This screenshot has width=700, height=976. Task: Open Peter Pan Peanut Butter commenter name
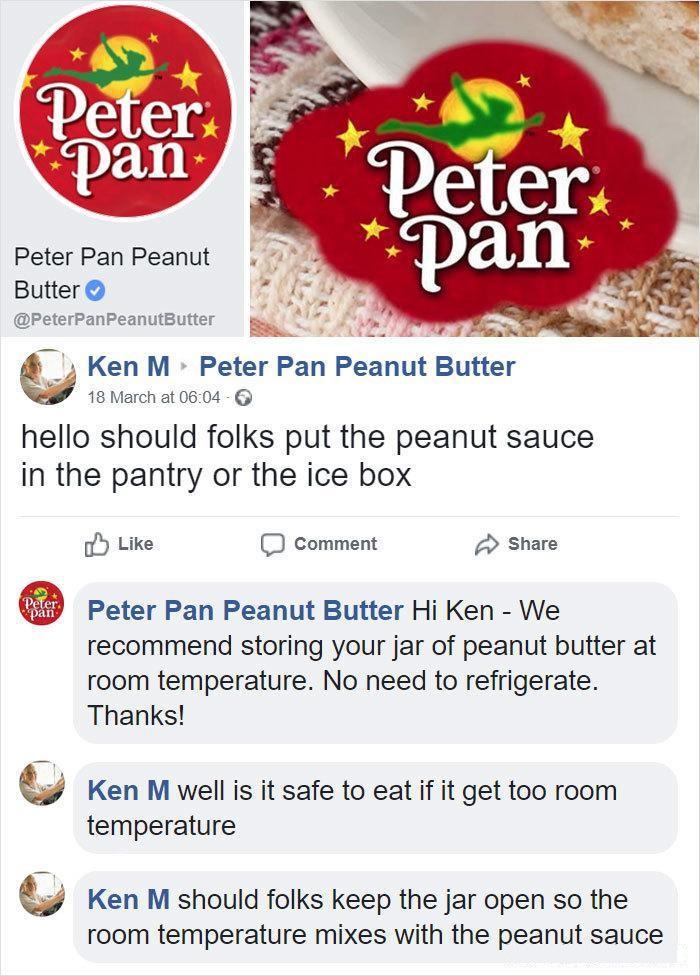(x=245, y=611)
